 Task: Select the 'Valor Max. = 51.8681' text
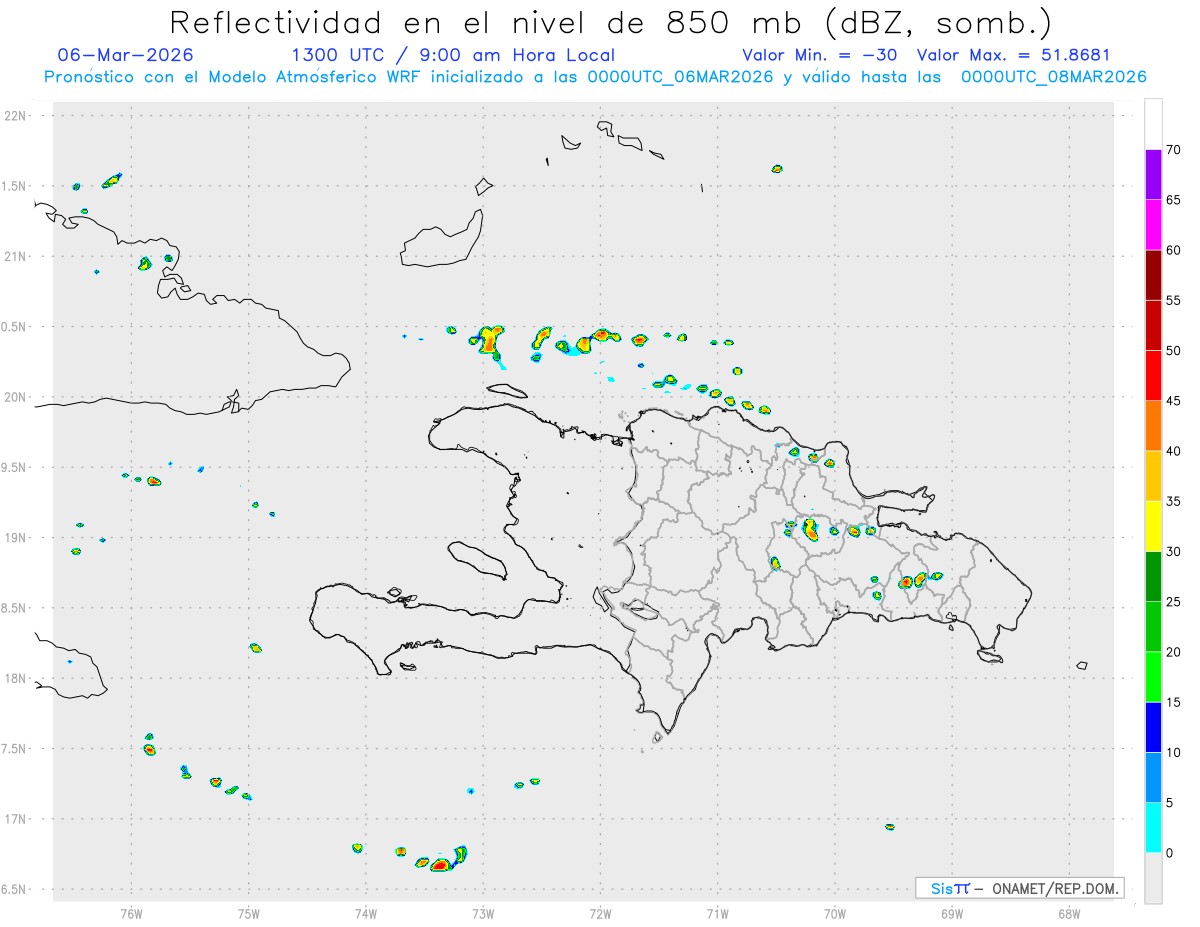tap(1013, 55)
